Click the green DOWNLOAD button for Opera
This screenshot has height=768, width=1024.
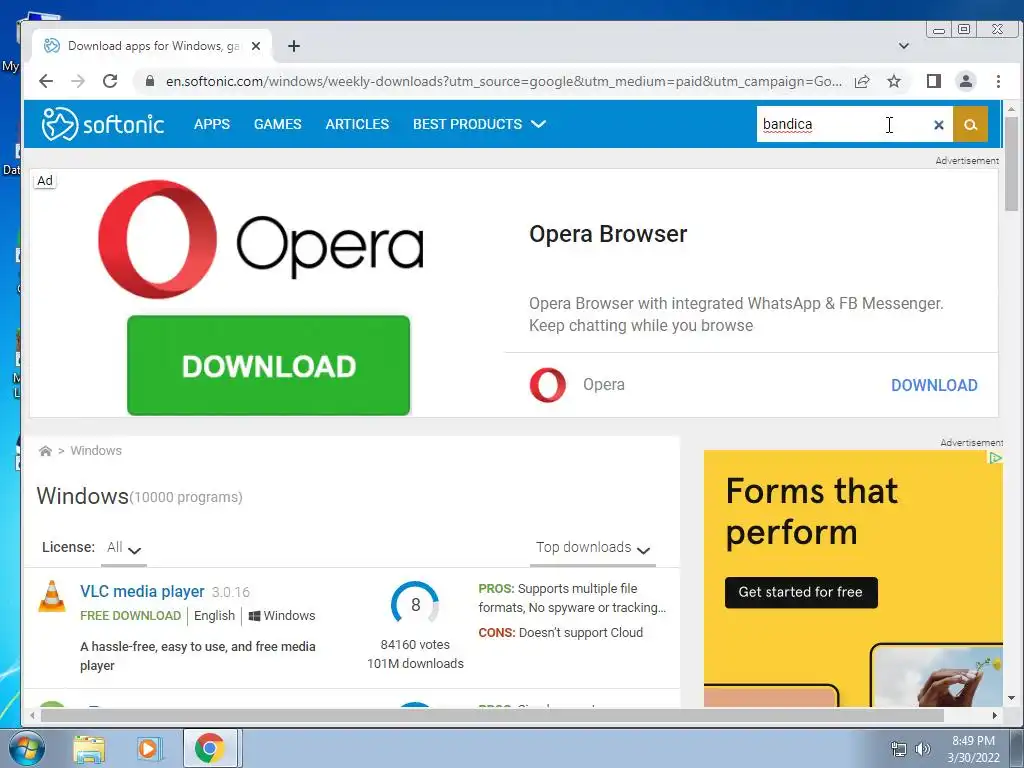[x=268, y=365]
